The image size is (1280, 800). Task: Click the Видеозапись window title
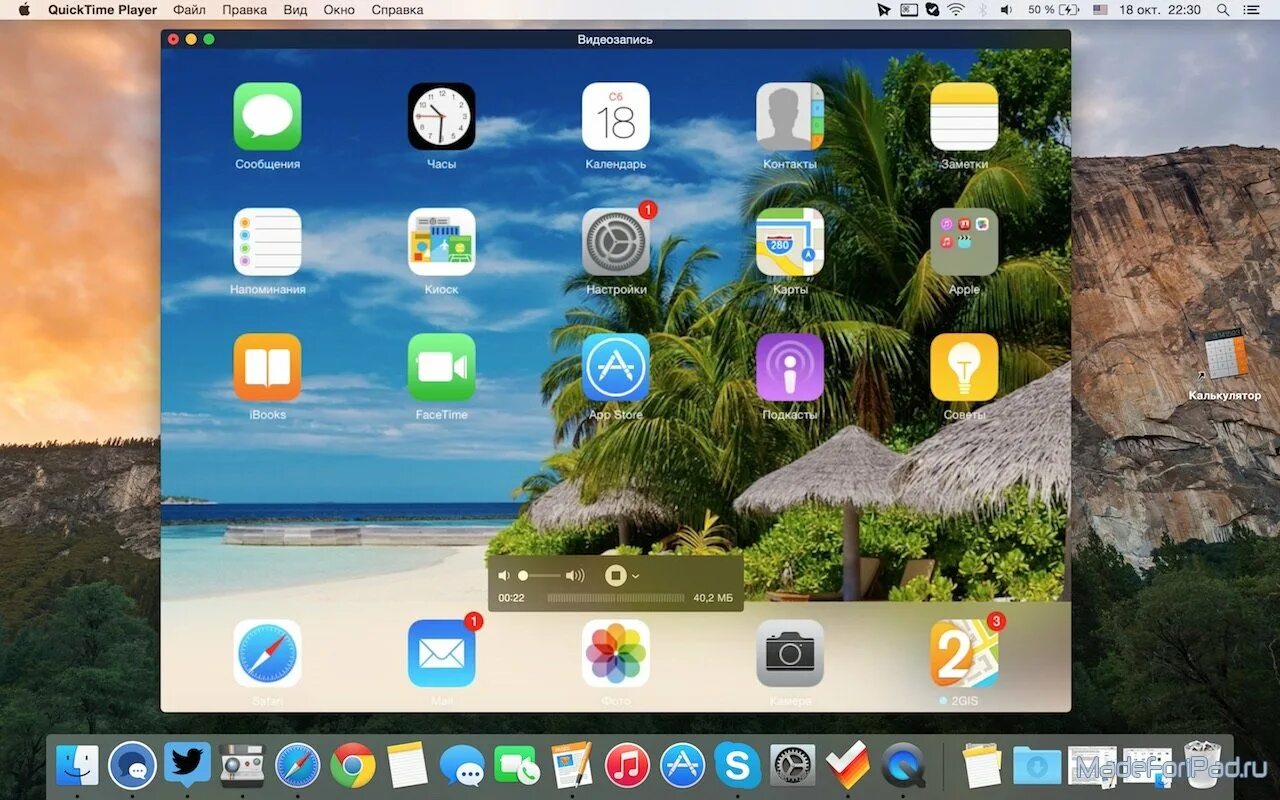615,39
